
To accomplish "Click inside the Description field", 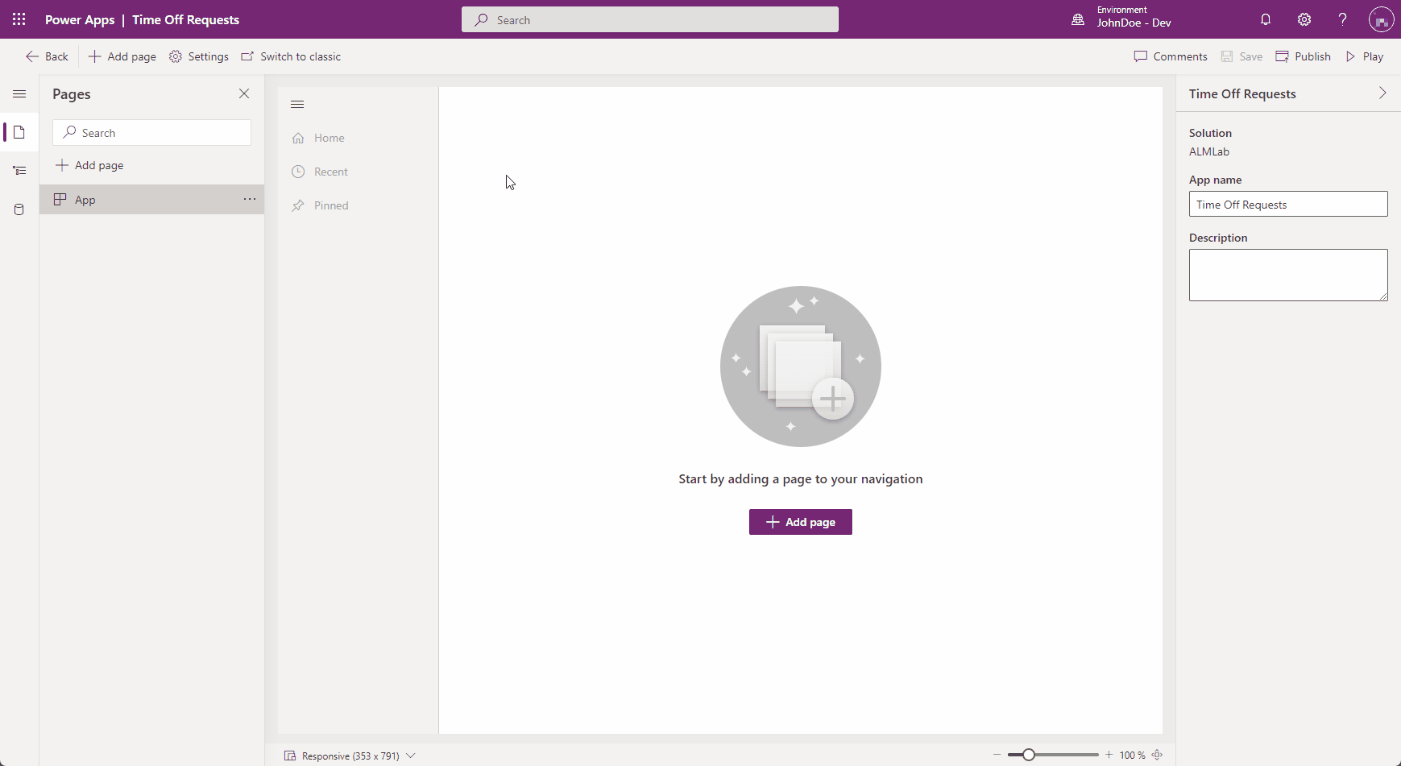I will pyautogui.click(x=1288, y=274).
